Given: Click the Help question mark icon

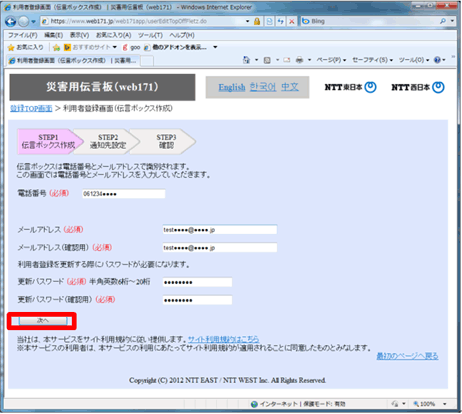Looking at the screenshot, I should [x=437, y=60].
